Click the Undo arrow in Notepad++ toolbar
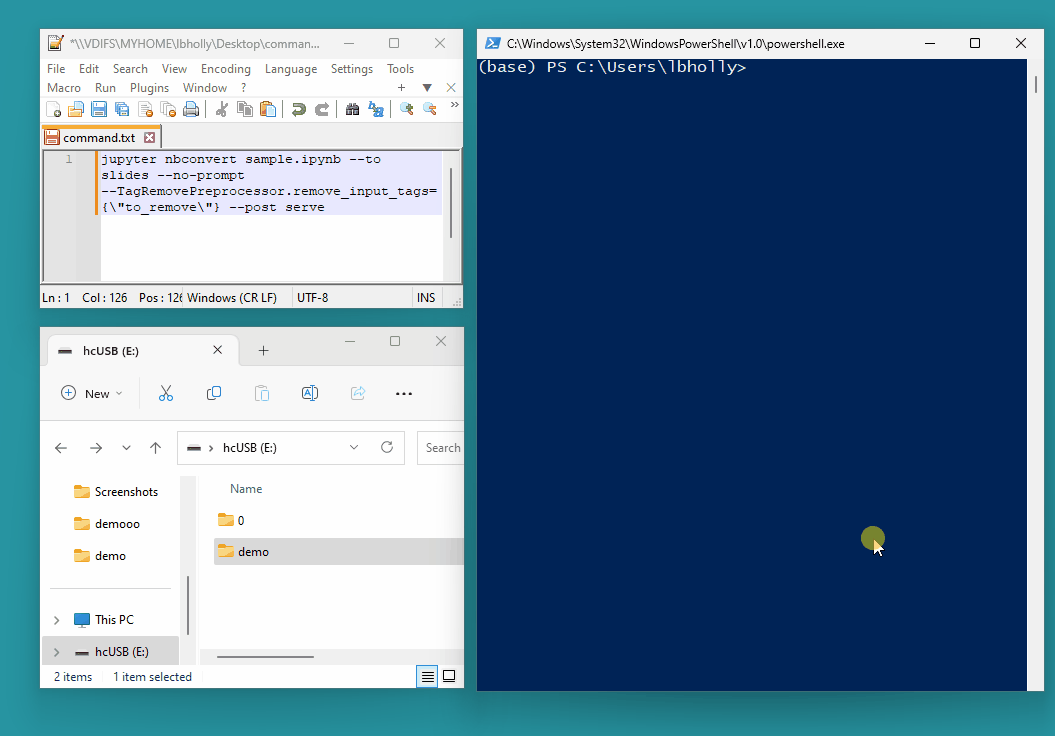Screen dimensions: 1055x736 click(x=298, y=110)
